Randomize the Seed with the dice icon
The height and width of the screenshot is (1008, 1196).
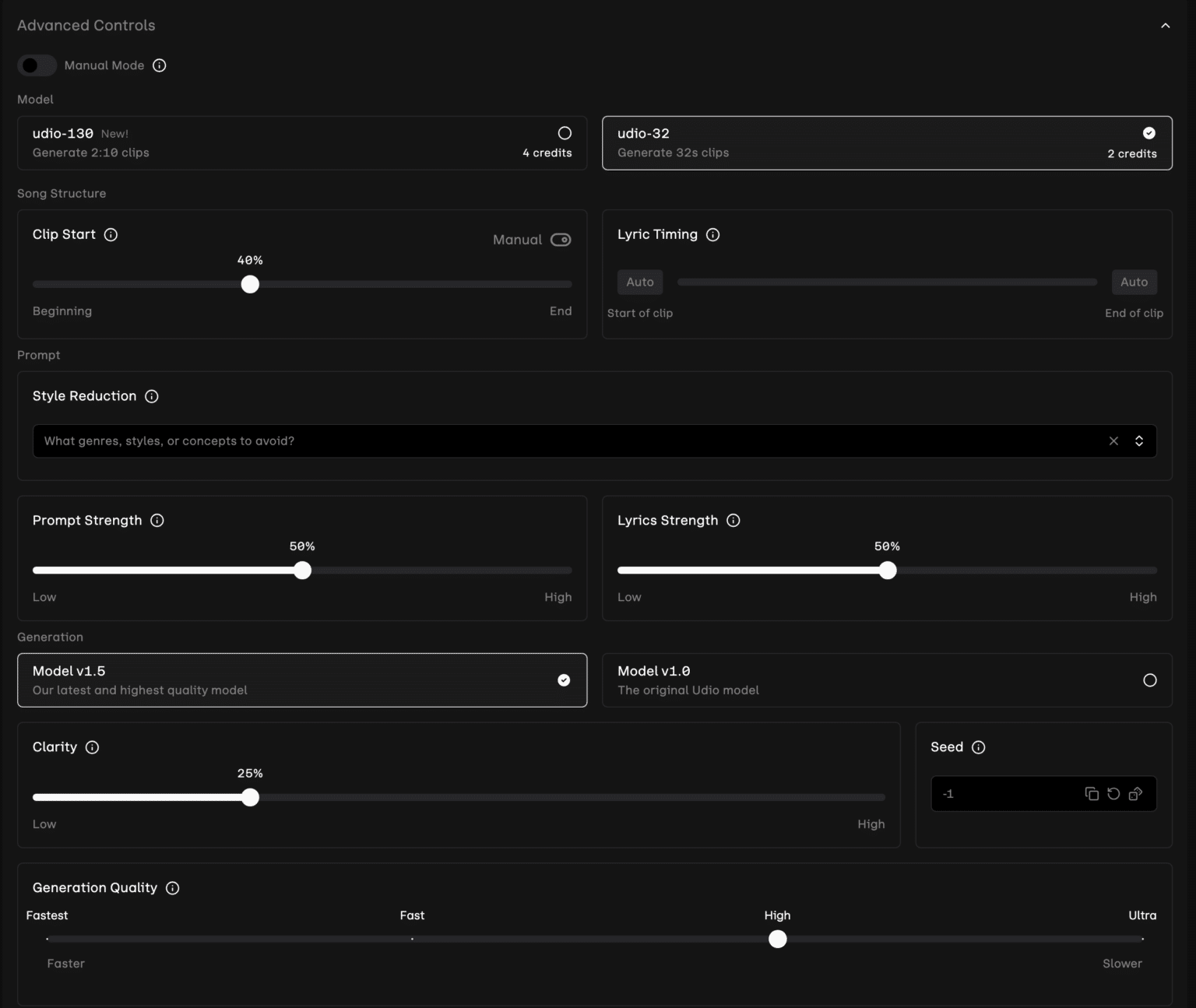tap(1135, 793)
